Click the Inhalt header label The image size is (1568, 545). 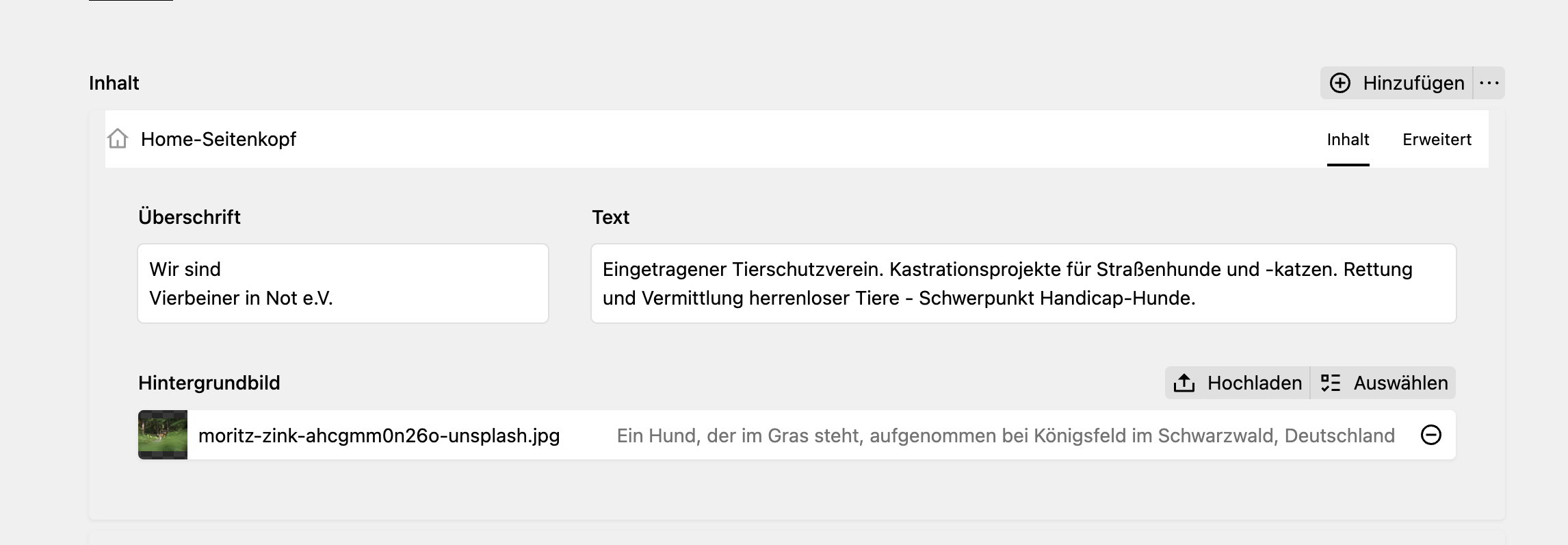pyautogui.click(x=114, y=82)
